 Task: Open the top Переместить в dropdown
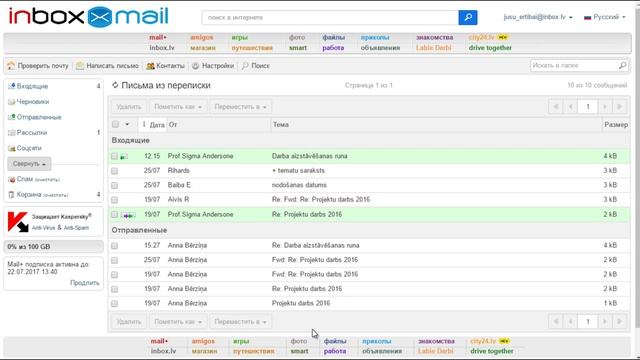(240, 107)
